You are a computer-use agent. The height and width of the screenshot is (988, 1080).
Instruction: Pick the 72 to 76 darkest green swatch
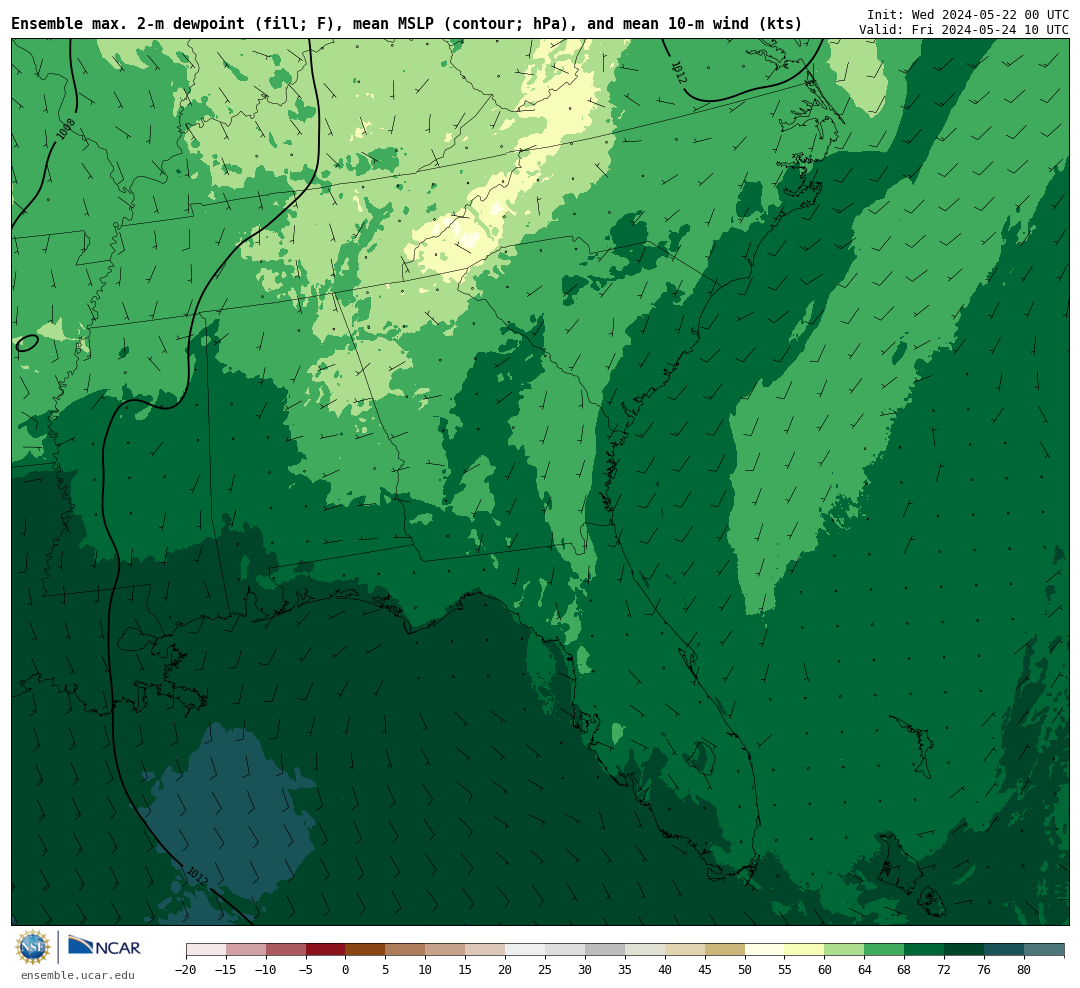(965, 950)
